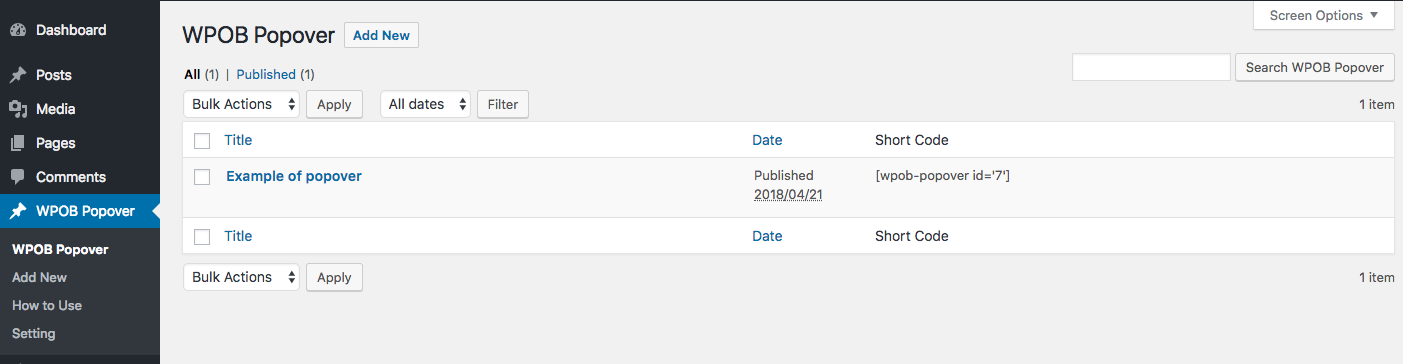Viewport: 1403px width, 364px height.
Task: Tick the select-all checkbox in header row
Action: 202,141
